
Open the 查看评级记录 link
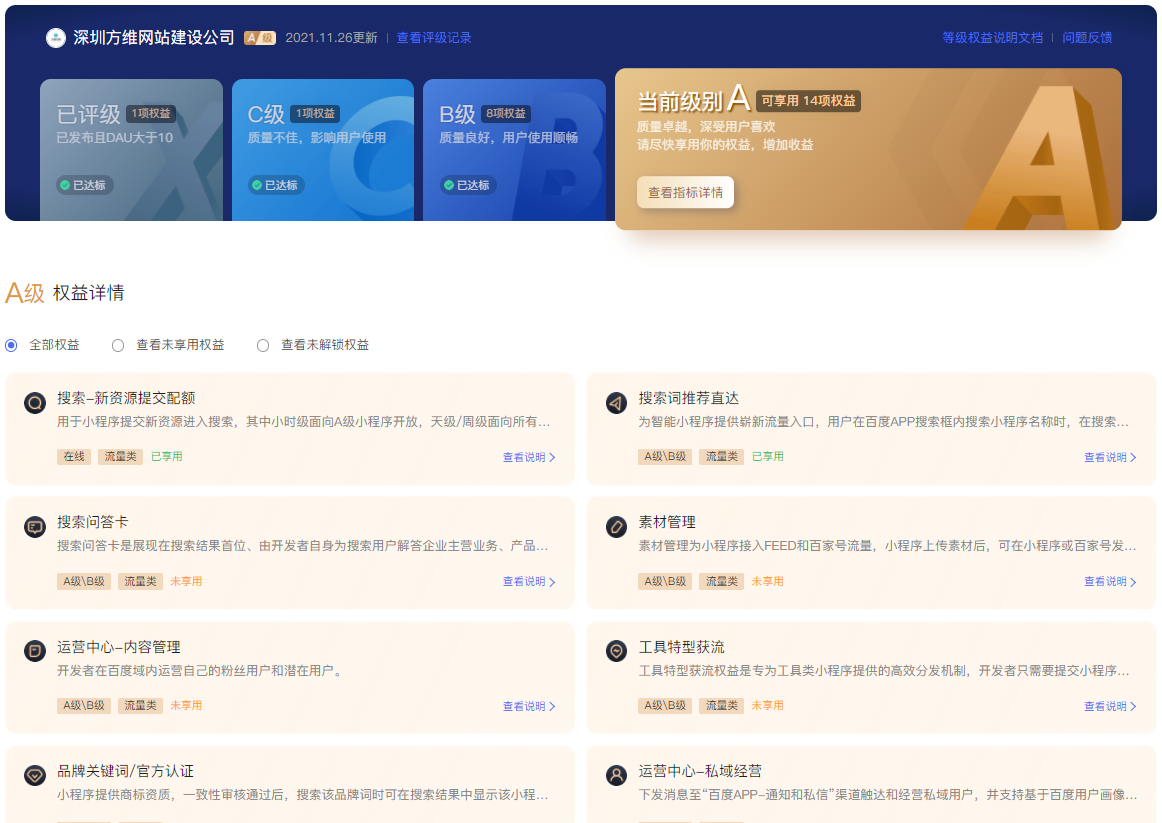click(x=434, y=38)
